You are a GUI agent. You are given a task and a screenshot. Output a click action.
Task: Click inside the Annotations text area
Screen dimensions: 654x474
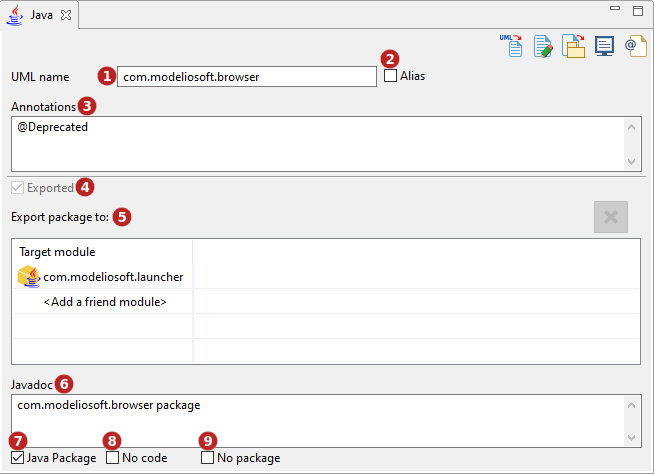pyautogui.click(x=326, y=144)
